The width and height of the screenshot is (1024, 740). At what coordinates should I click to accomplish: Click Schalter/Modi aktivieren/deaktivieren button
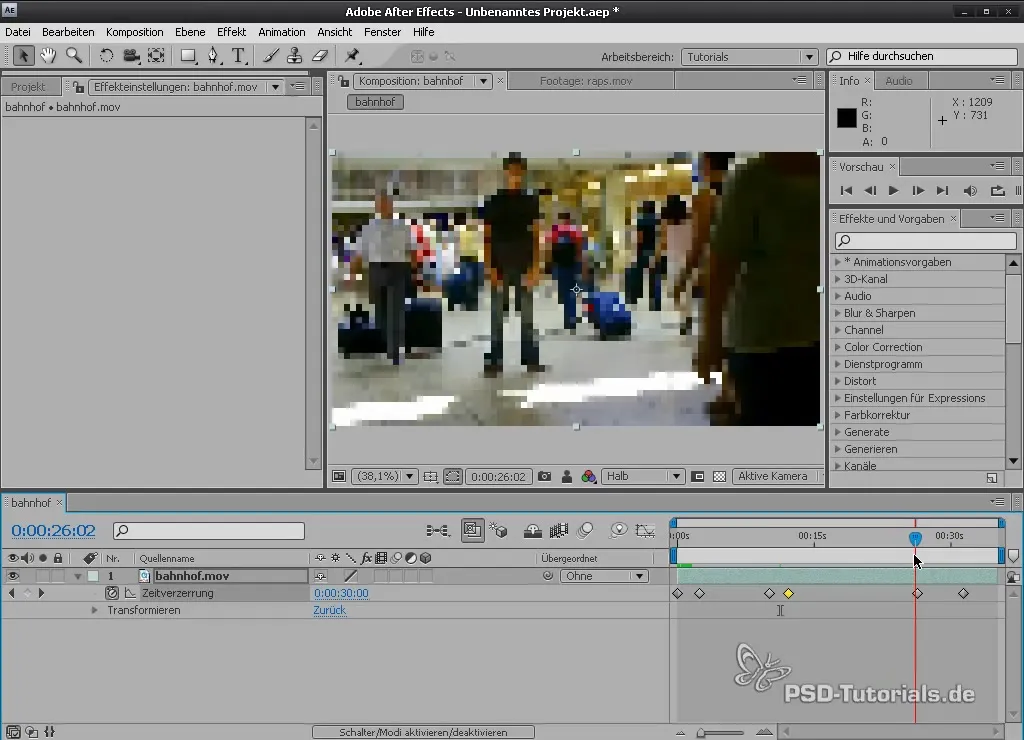pyautogui.click(x=423, y=732)
